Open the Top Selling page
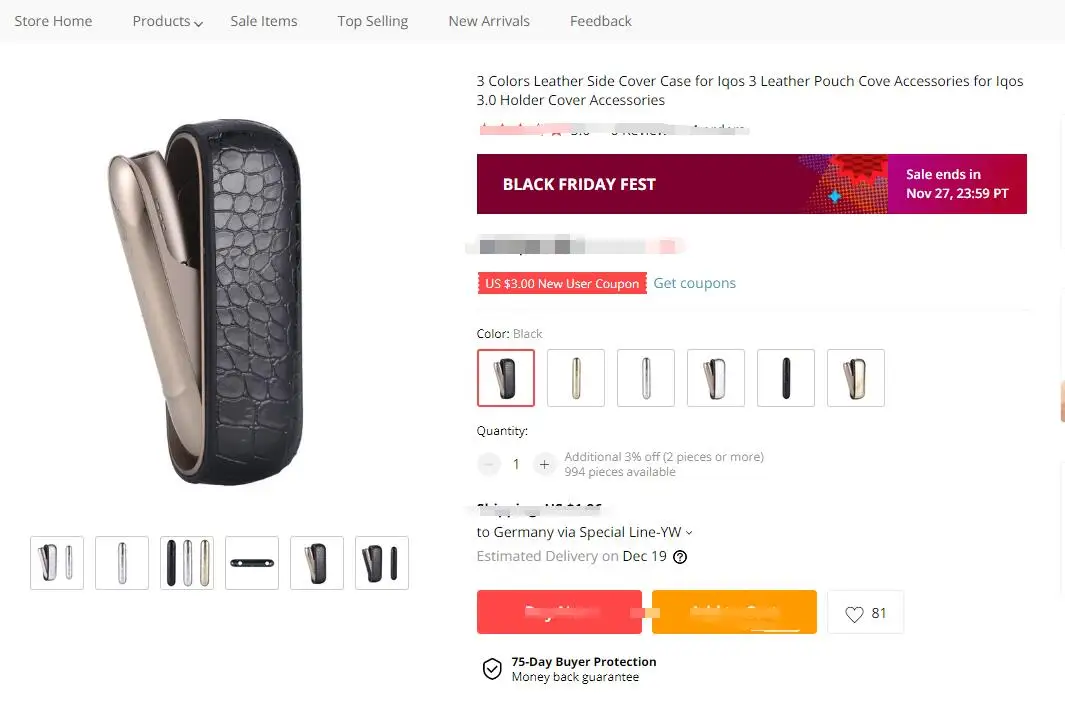1065x707 pixels. [373, 21]
